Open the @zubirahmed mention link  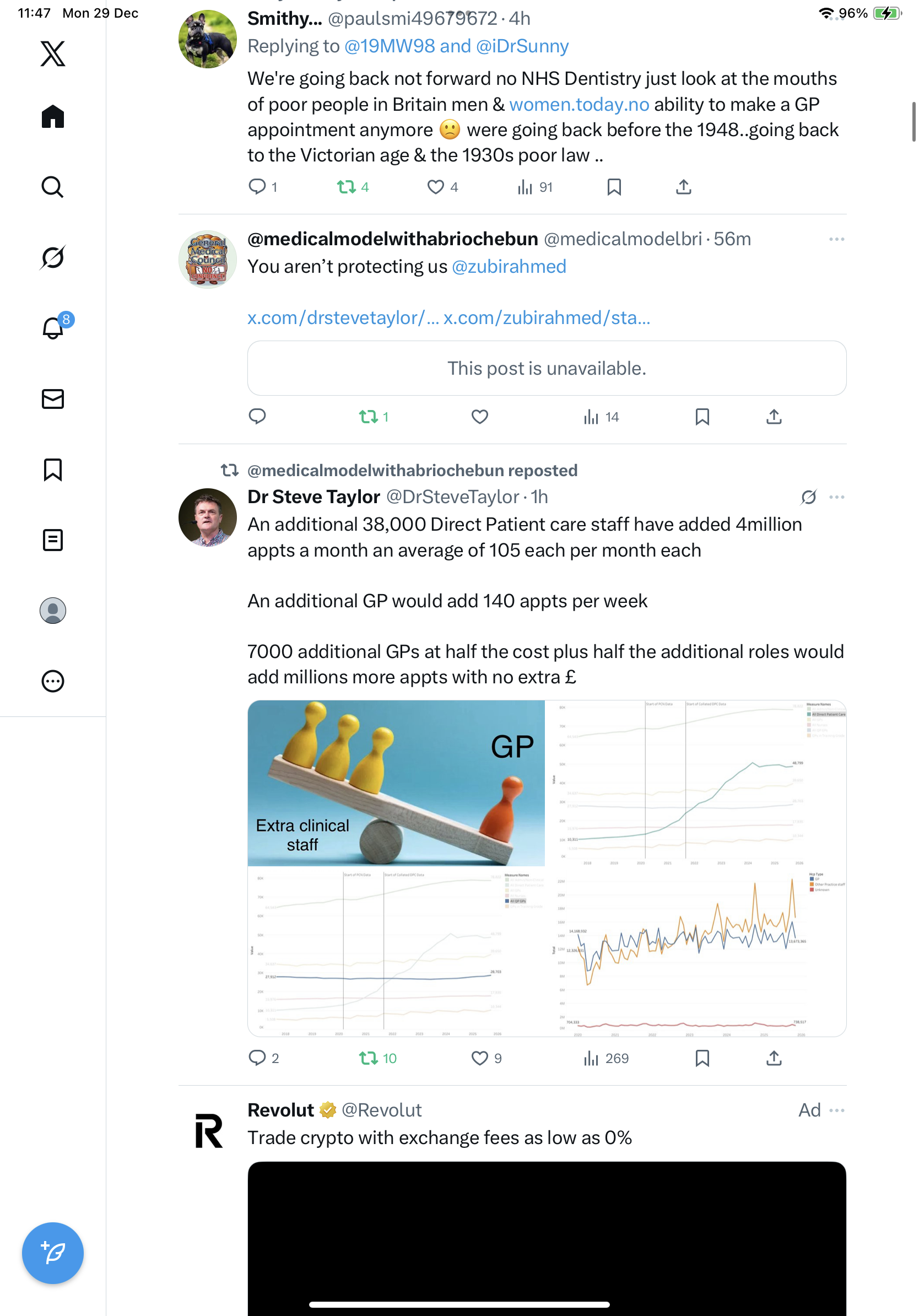tap(509, 267)
